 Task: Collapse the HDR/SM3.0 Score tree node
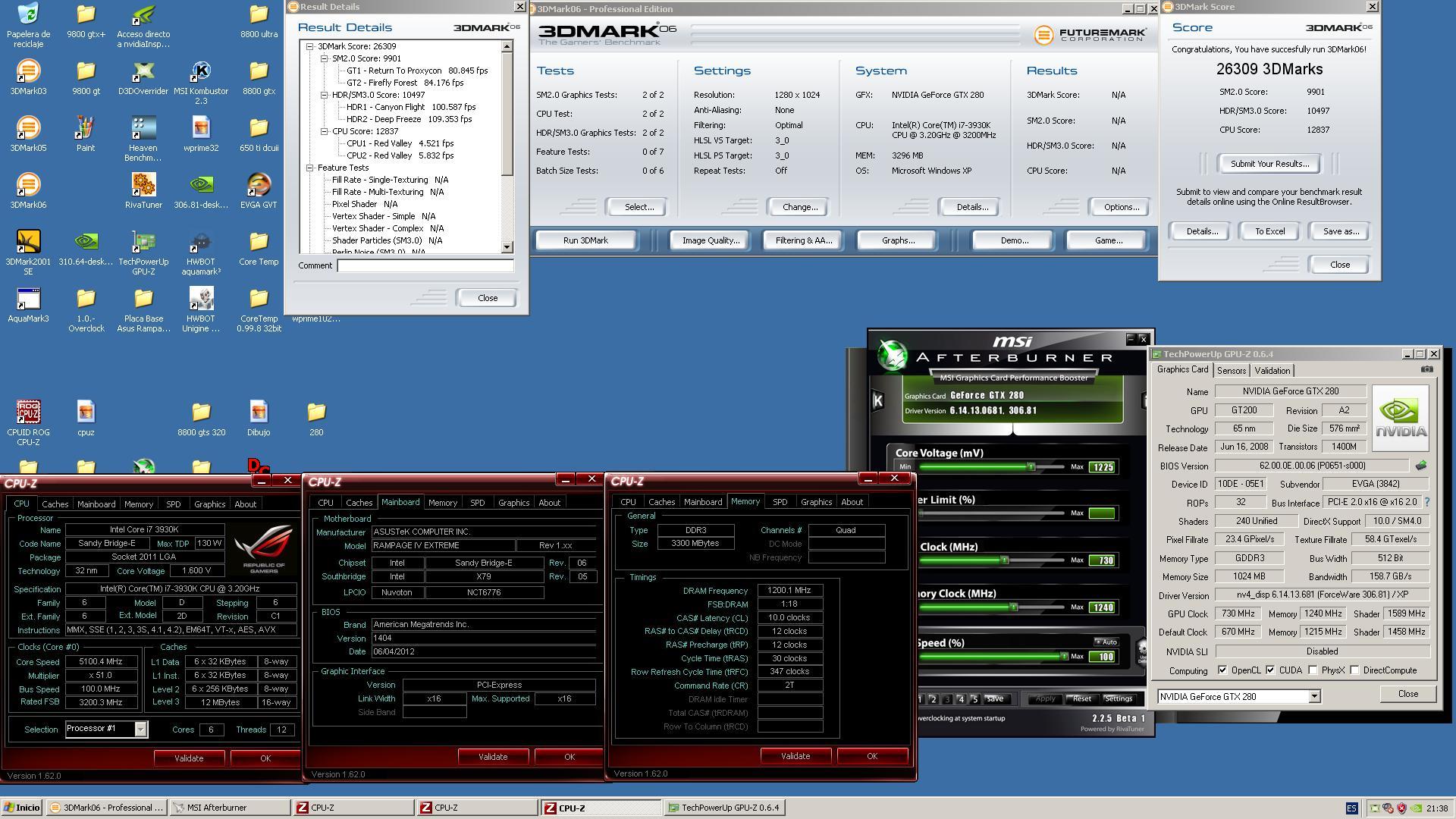tap(324, 95)
